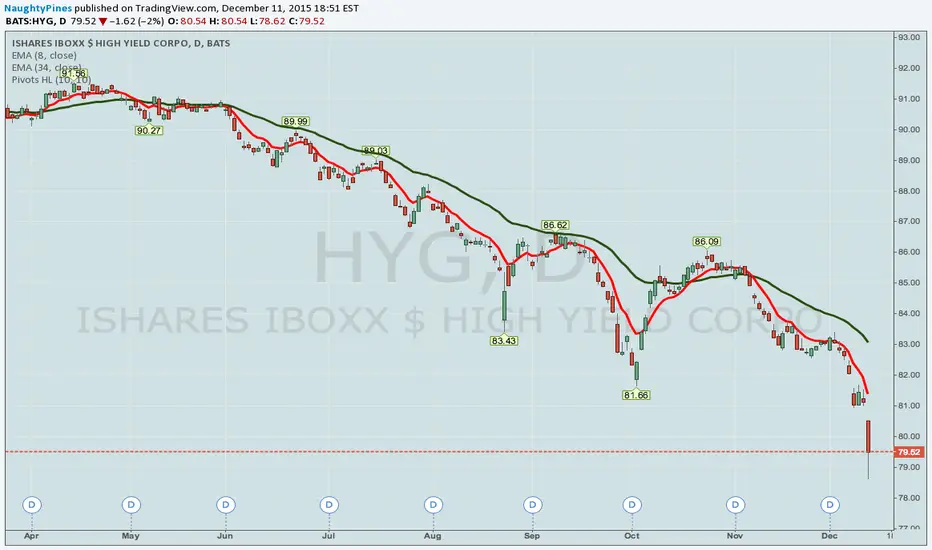Viewport: 932px width, 550px height.
Task: Click the Oct label on time axis
Action: tap(632, 536)
